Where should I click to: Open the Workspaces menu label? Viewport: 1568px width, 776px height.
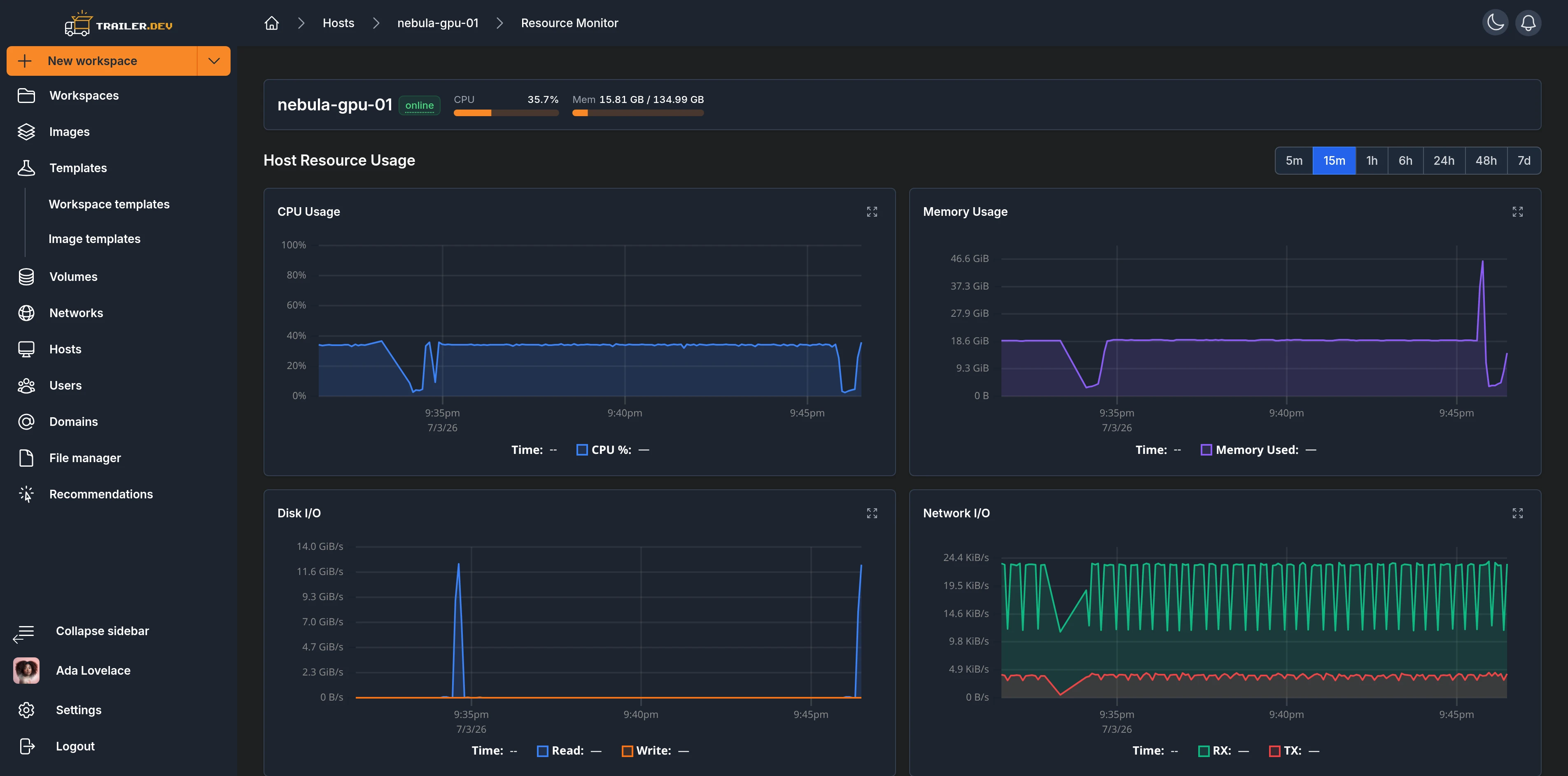point(84,96)
